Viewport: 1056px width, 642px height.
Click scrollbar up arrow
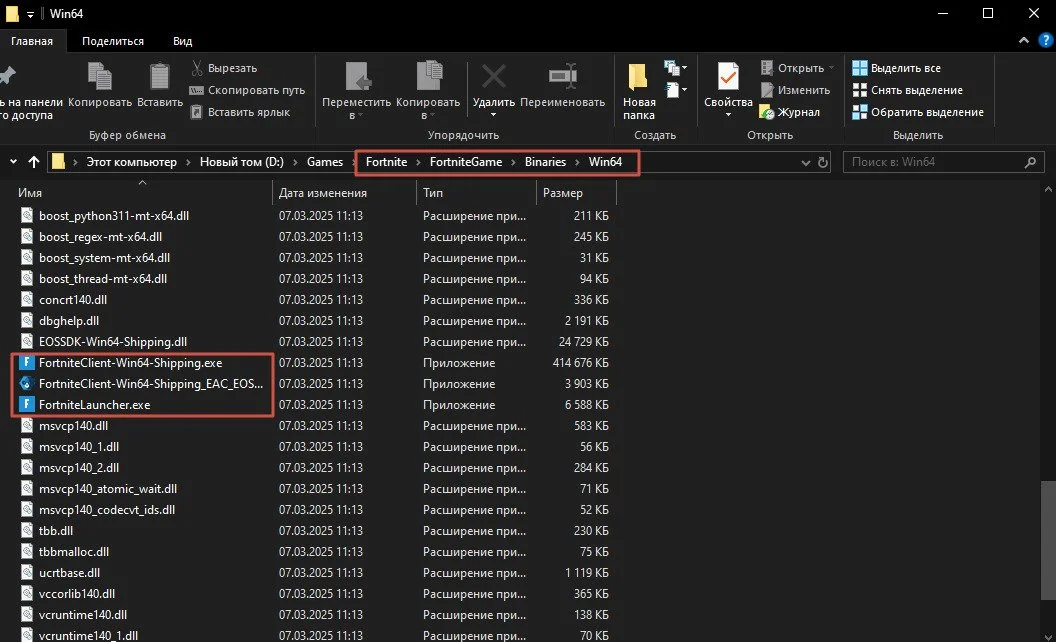pyautogui.click(x=1048, y=189)
